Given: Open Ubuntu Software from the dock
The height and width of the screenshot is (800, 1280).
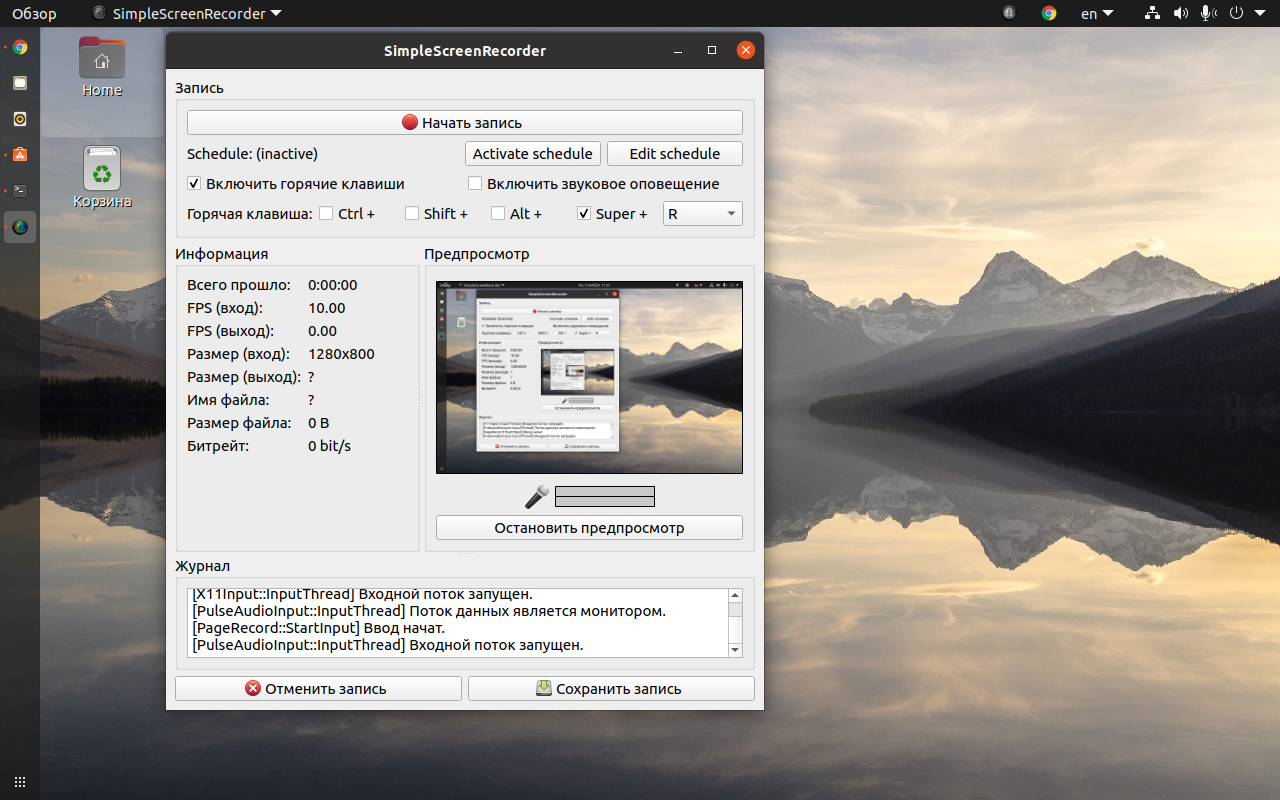Looking at the screenshot, I should click(20, 154).
